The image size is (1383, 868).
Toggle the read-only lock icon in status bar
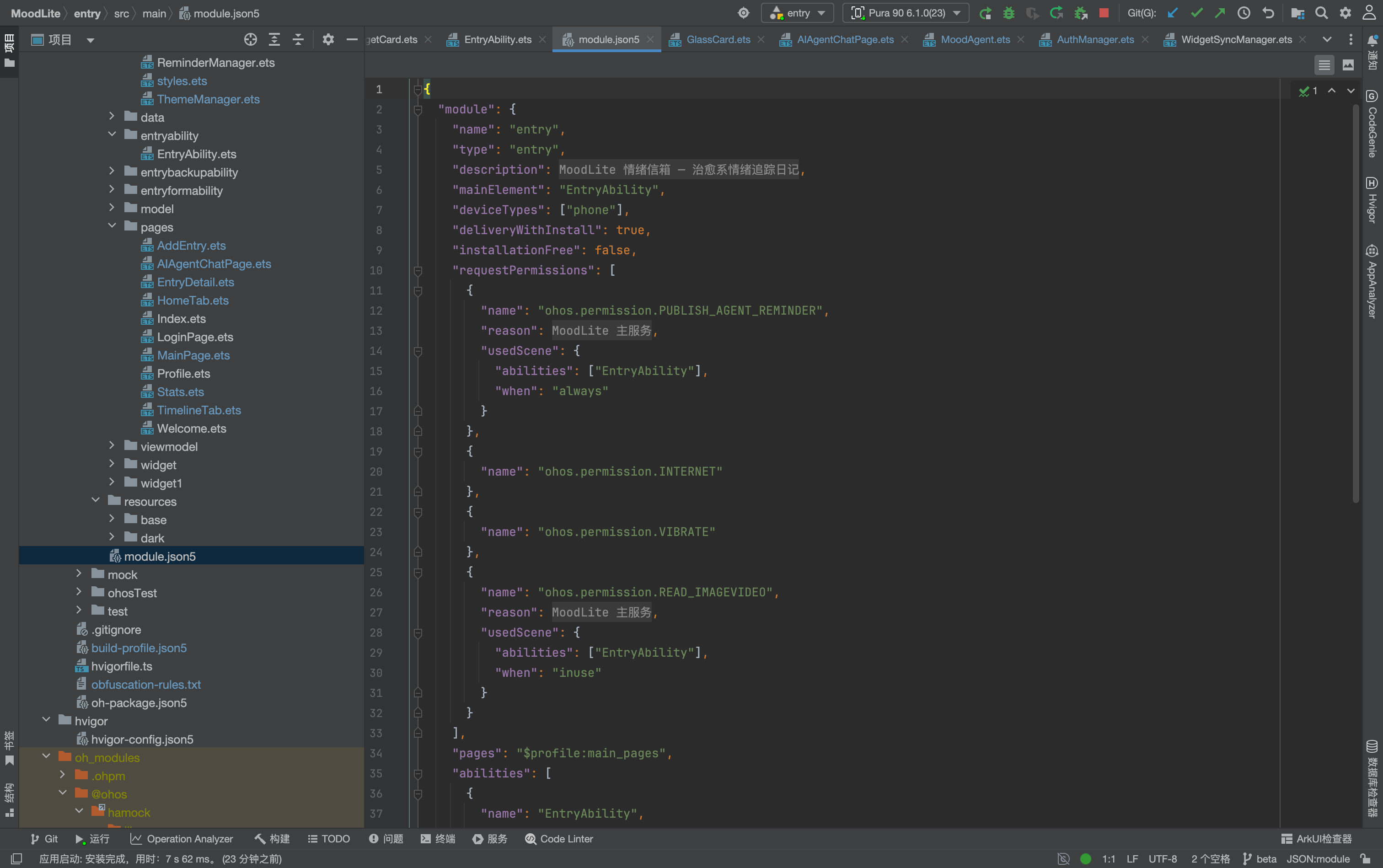(1366, 858)
